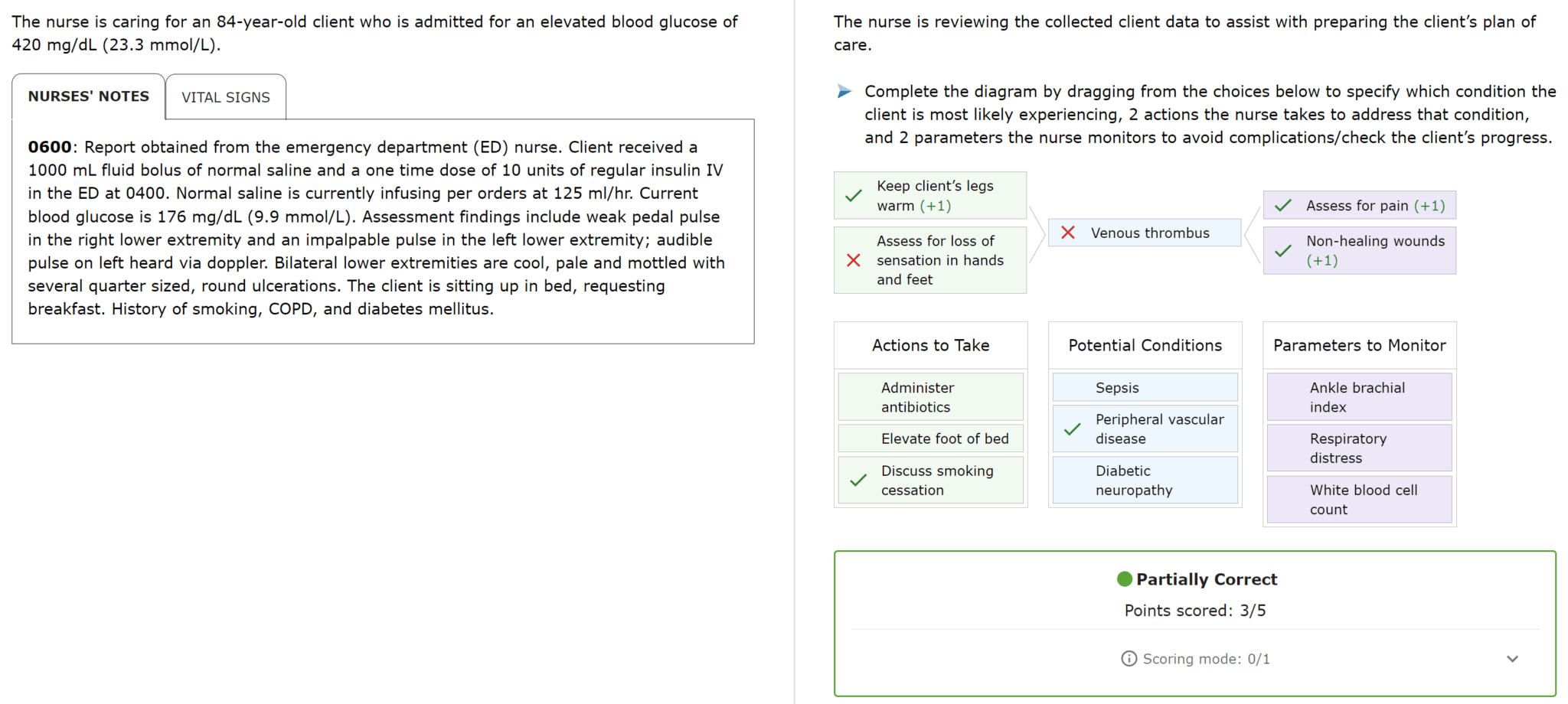Click the green checkmark beside Keep client's legs warm

point(854,196)
